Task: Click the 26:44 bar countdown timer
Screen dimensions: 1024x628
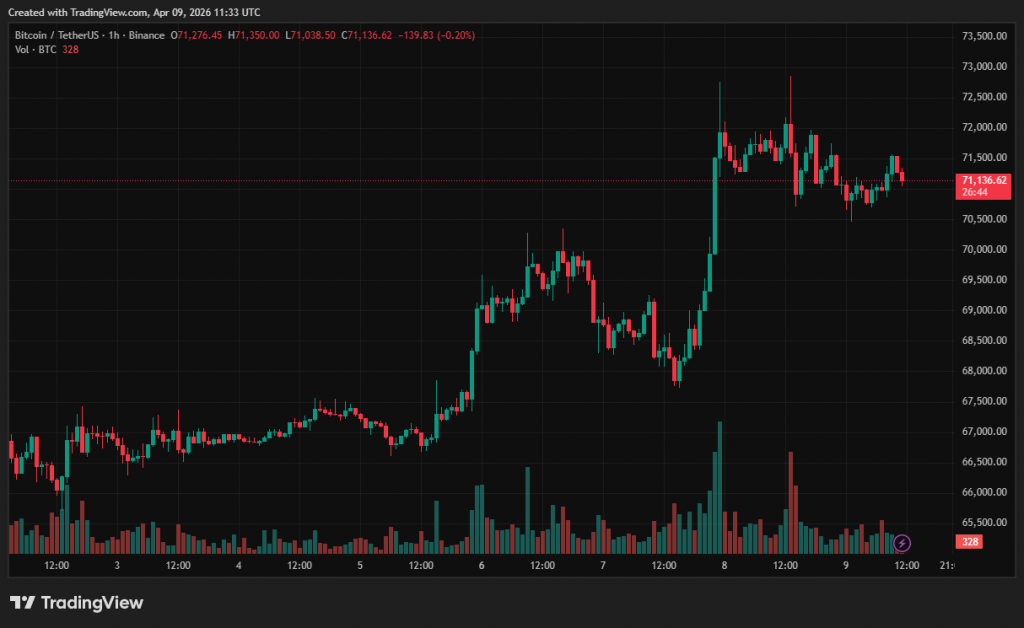Action: coord(976,192)
